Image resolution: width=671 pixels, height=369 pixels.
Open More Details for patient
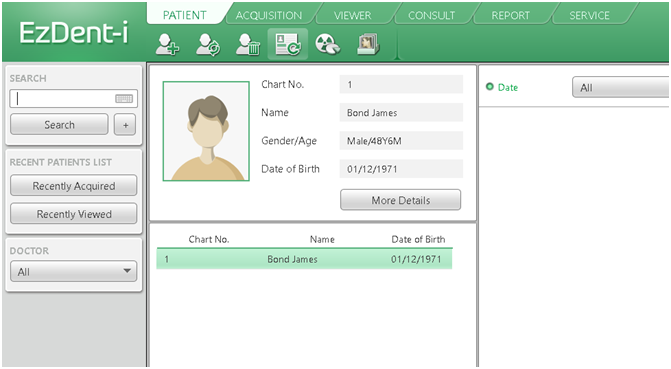tap(401, 200)
